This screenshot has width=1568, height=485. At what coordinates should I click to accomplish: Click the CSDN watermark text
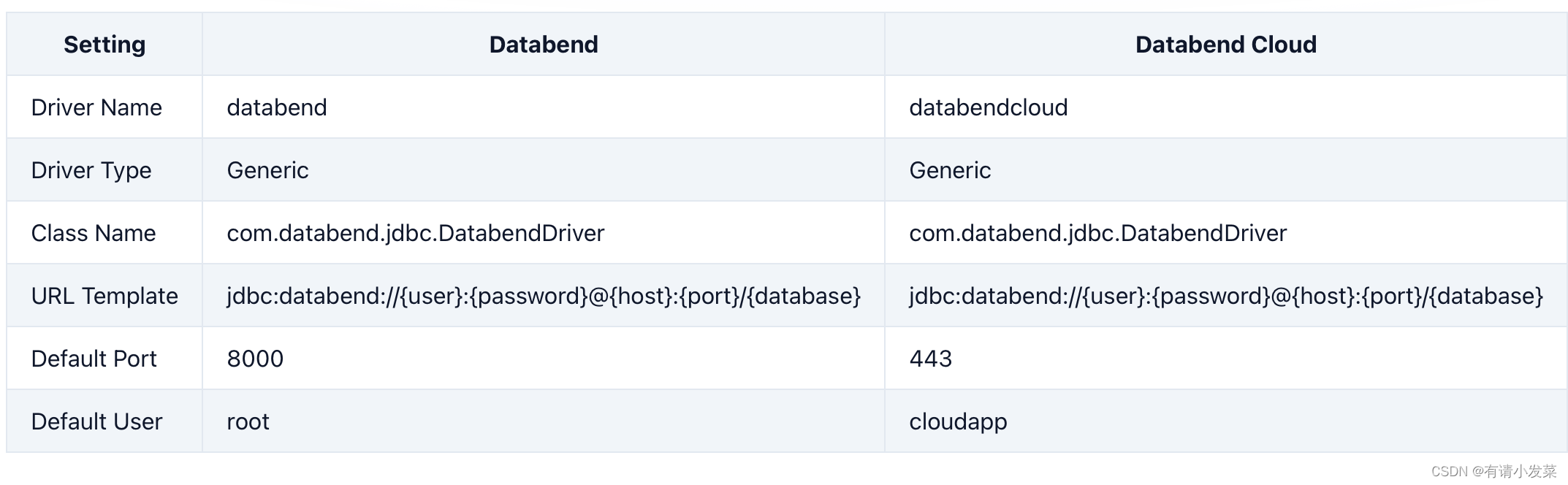[x=1493, y=471]
